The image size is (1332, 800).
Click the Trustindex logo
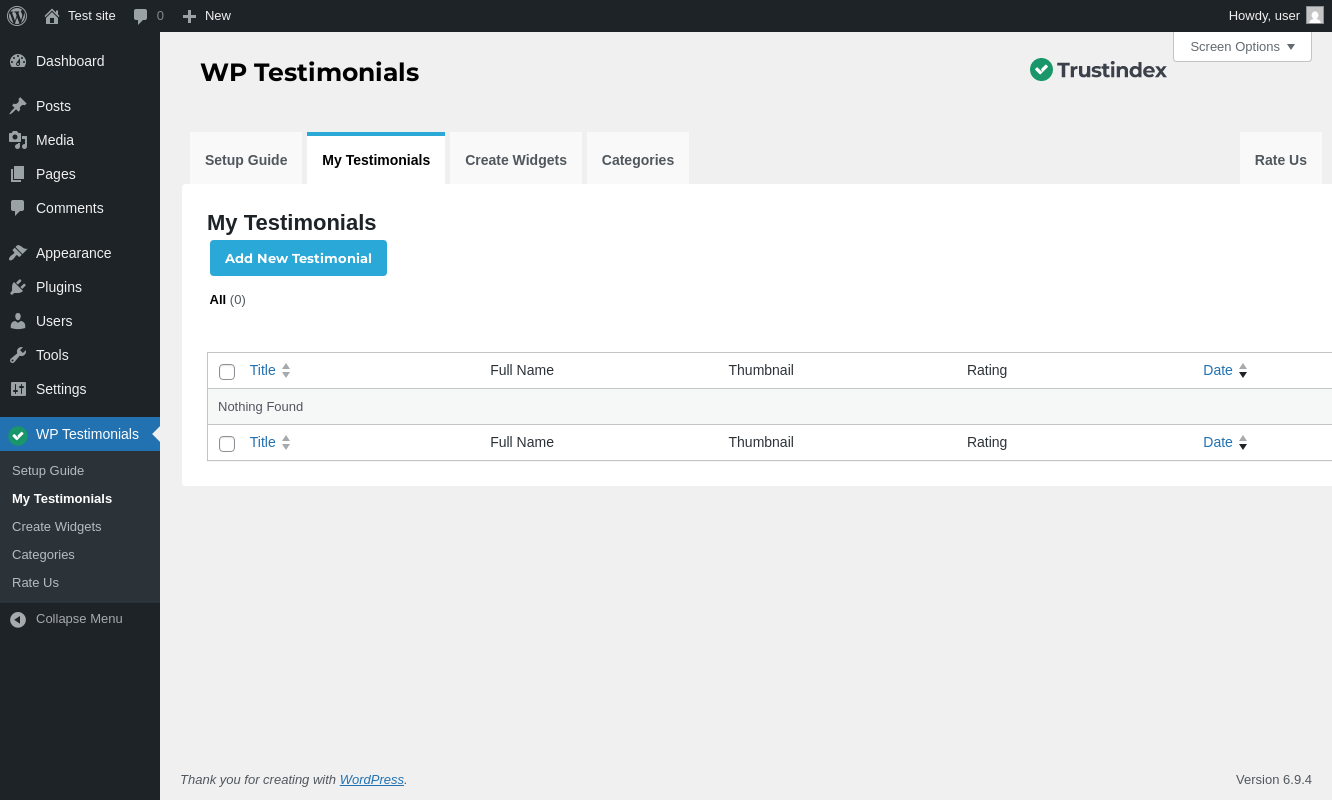click(1098, 70)
